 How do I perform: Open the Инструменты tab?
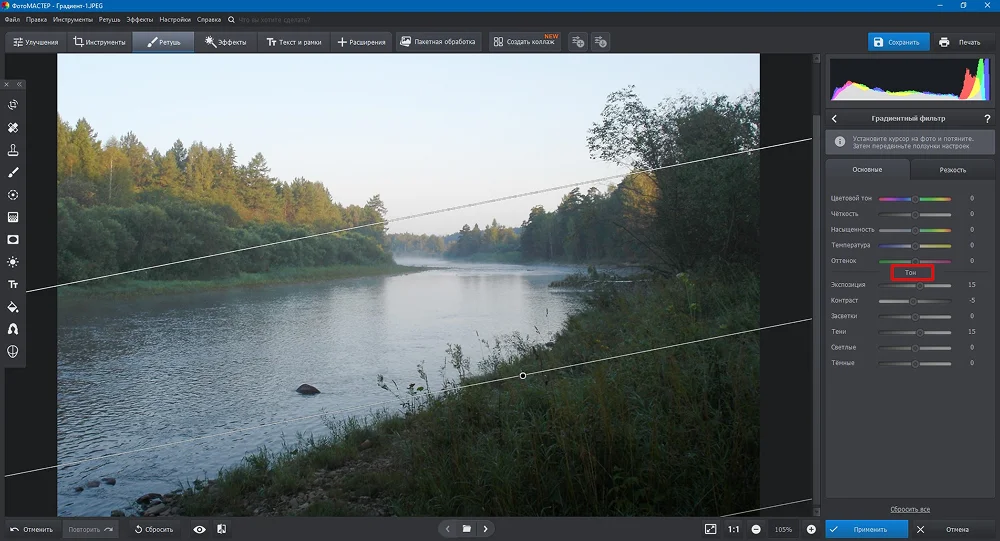coord(99,42)
